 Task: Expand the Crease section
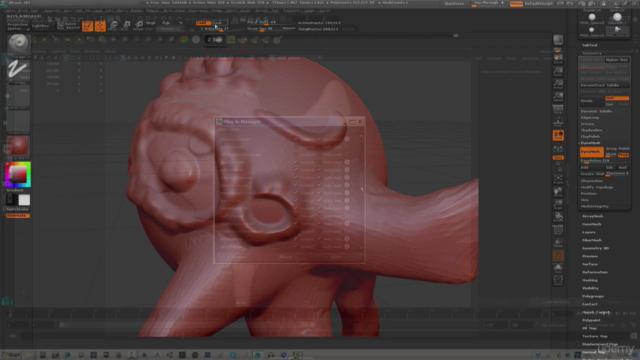(587, 124)
